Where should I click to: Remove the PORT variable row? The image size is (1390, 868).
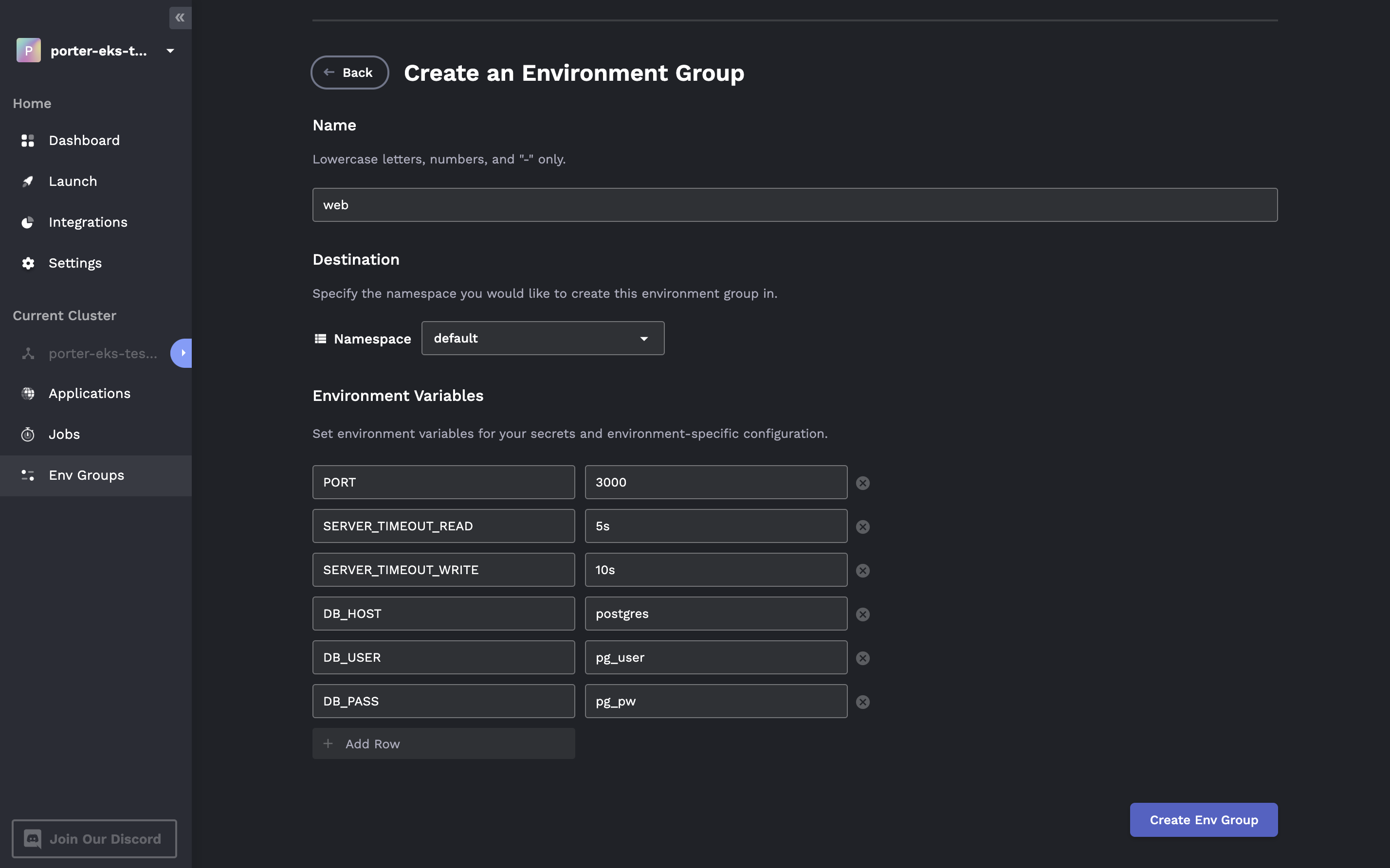click(862, 483)
